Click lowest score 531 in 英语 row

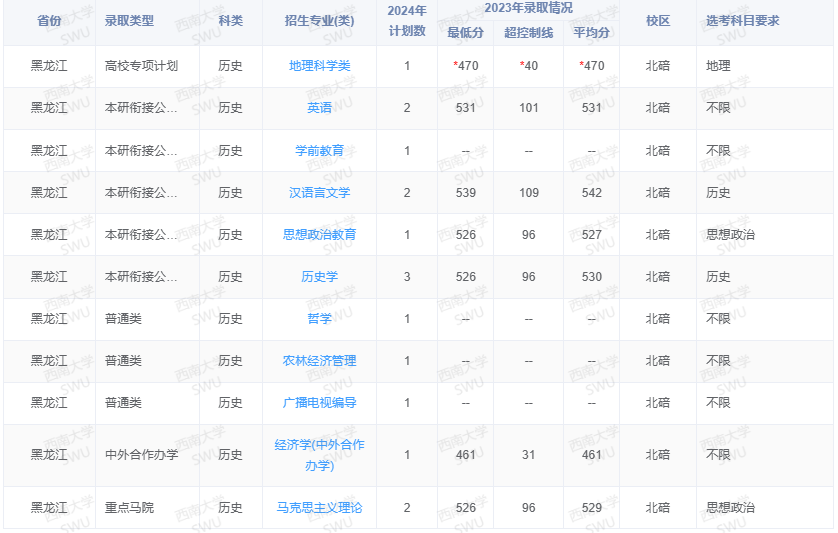[465, 108]
